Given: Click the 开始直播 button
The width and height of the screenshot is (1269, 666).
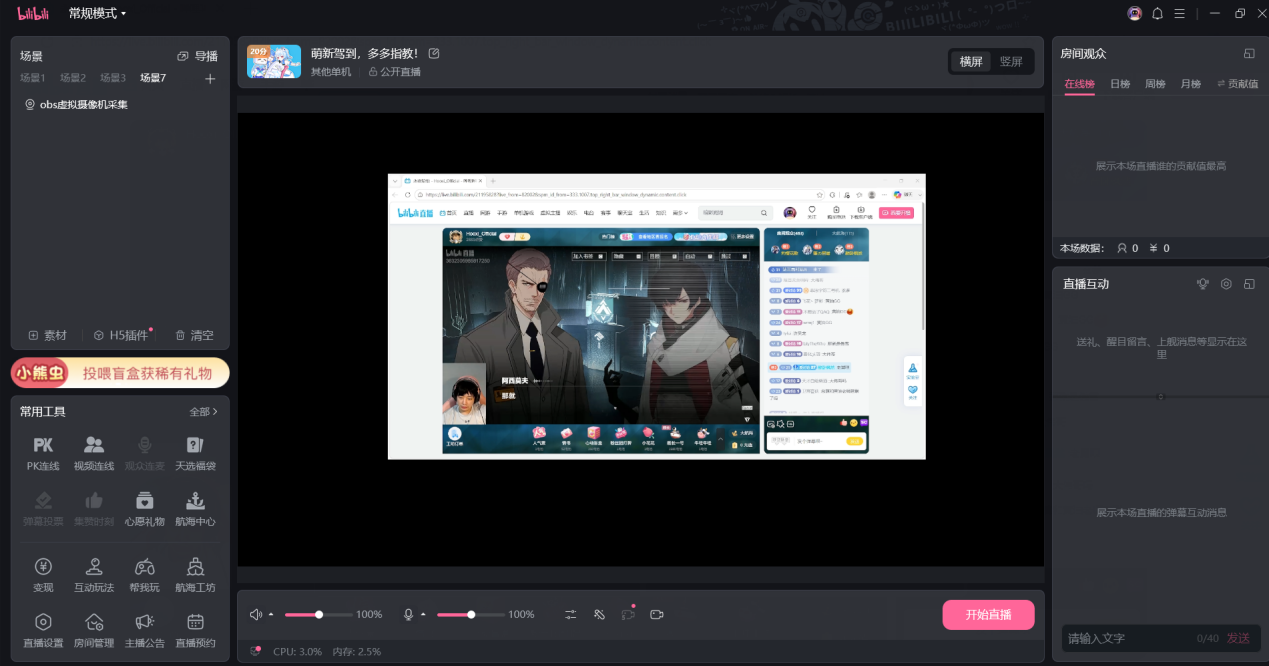Looking at the screenshot, I should pyautogui.click(x=988, y=614).
